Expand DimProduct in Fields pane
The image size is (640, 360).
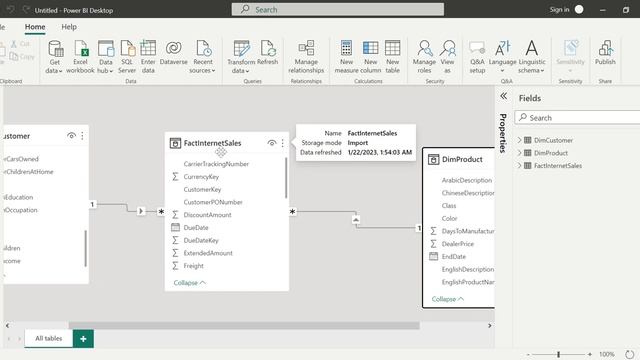pos(520,153)
